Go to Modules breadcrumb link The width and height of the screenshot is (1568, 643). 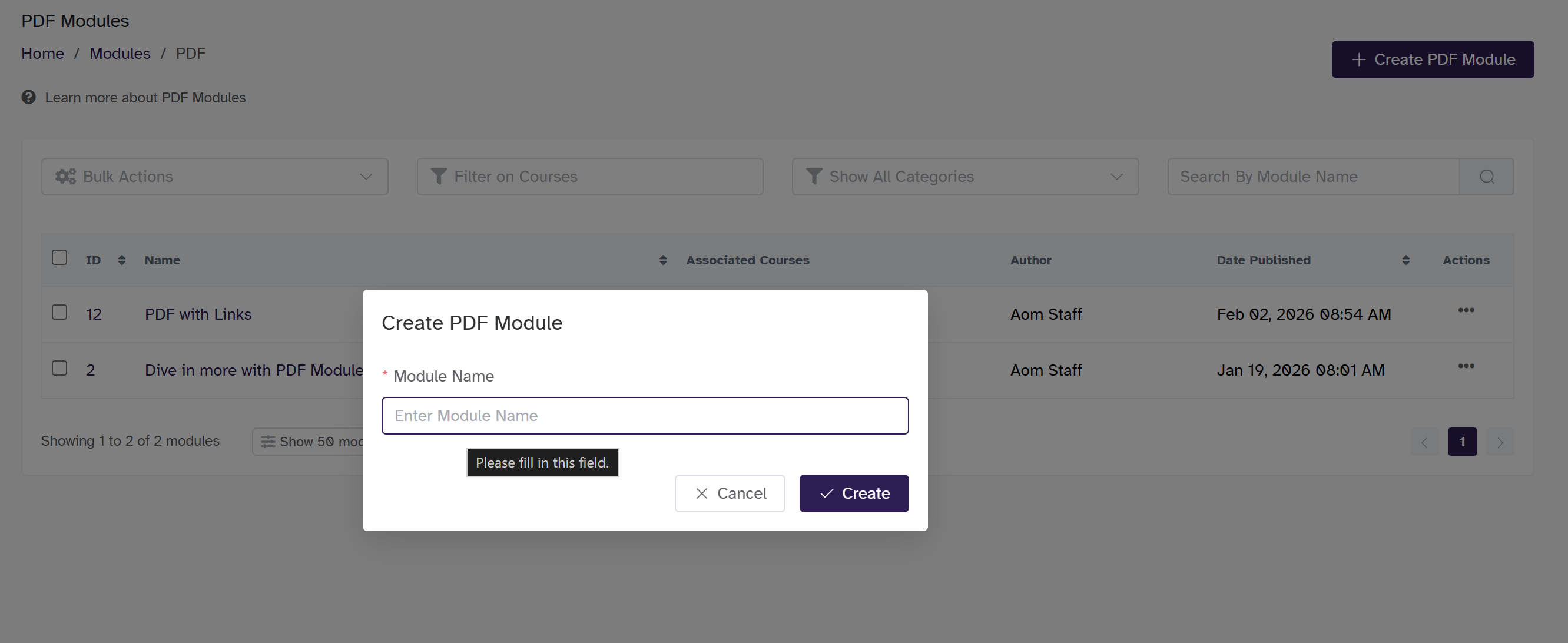[120, 54]
